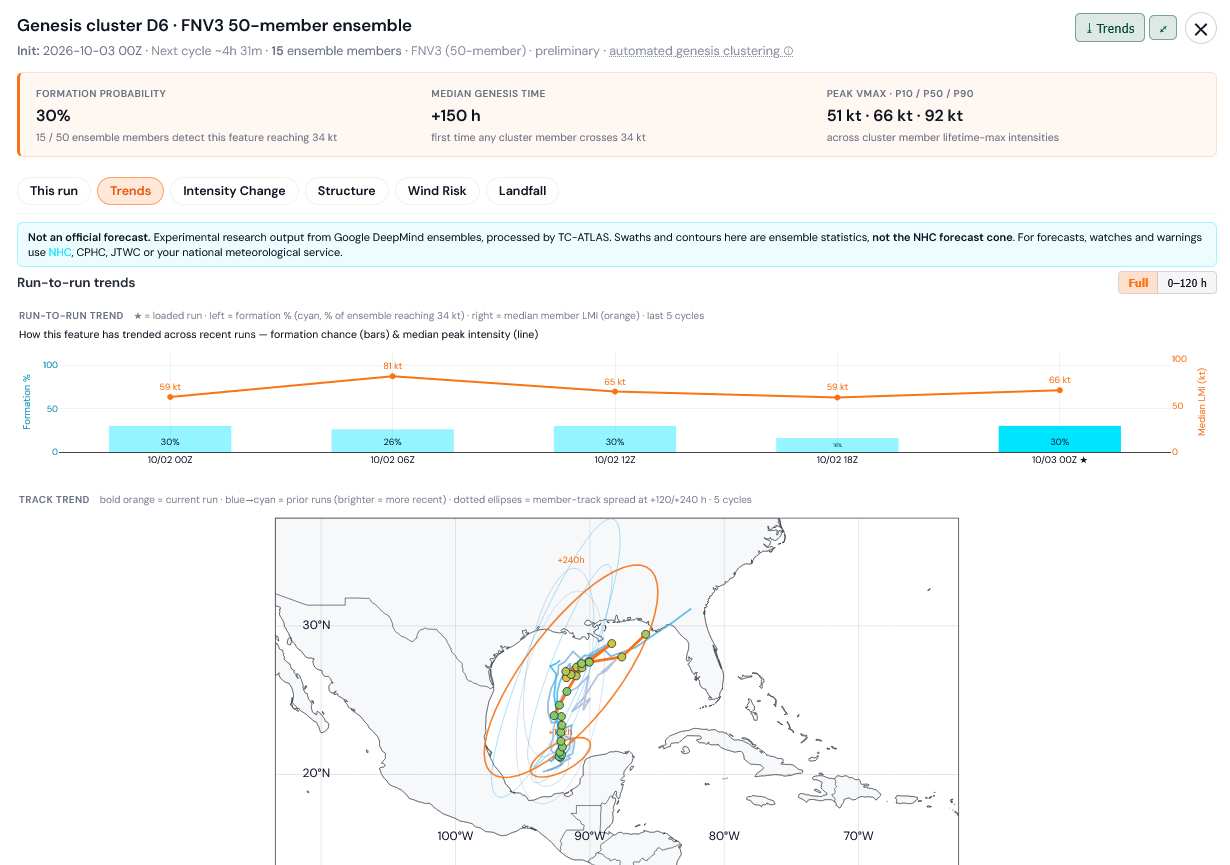1230x865 pixels.
Task: Open the automated genesis clustering info link
Action: pyautogui.click(x=701, y=51)
